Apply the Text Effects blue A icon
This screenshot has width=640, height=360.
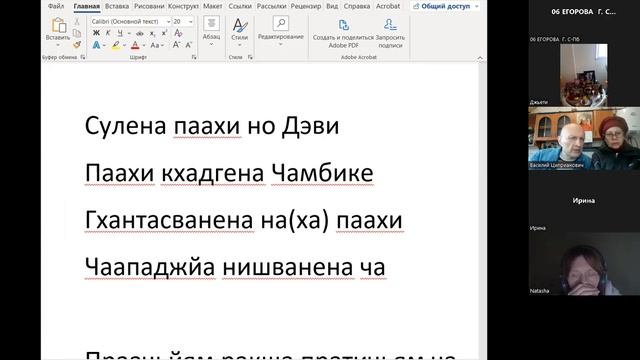tap(96, 45)
